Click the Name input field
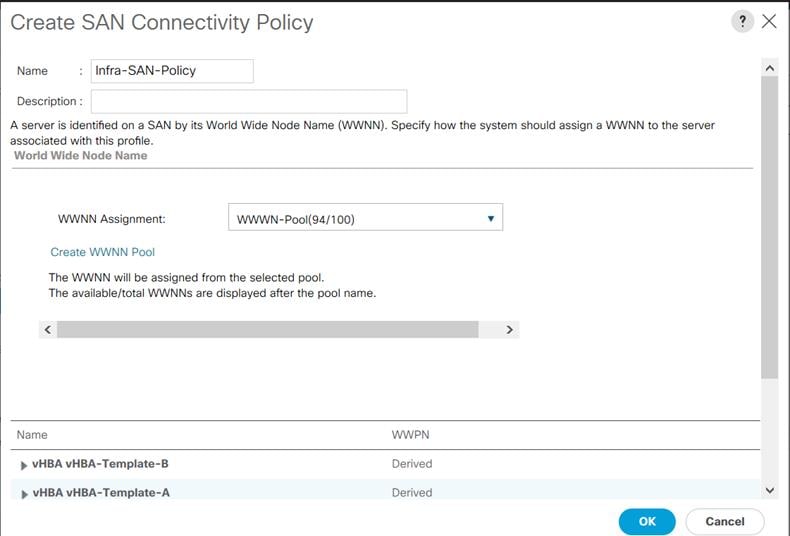This screenshot has height=536, width=790. pos(171,71)
